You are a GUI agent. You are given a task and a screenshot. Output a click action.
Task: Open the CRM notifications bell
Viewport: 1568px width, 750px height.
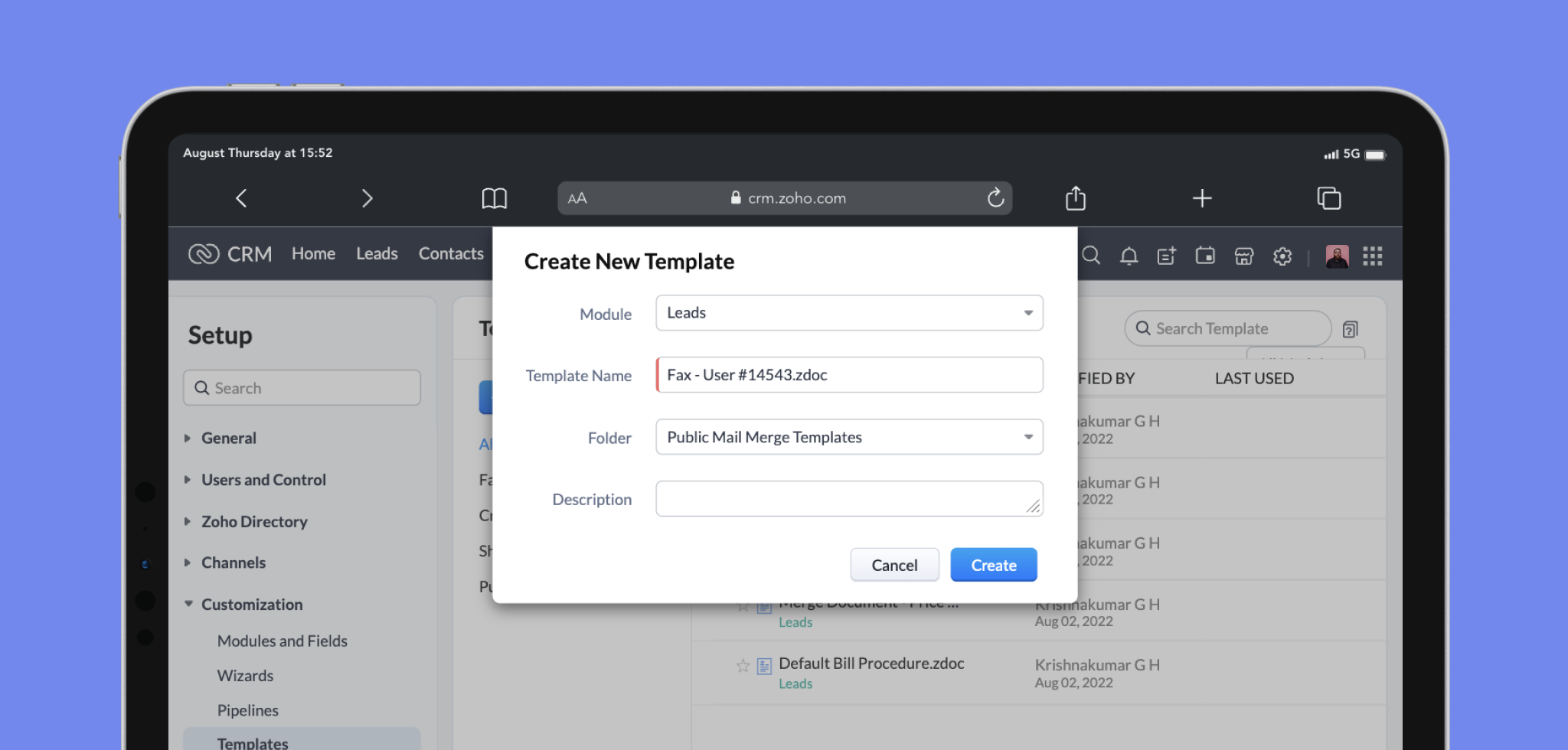click(1129, 256)
